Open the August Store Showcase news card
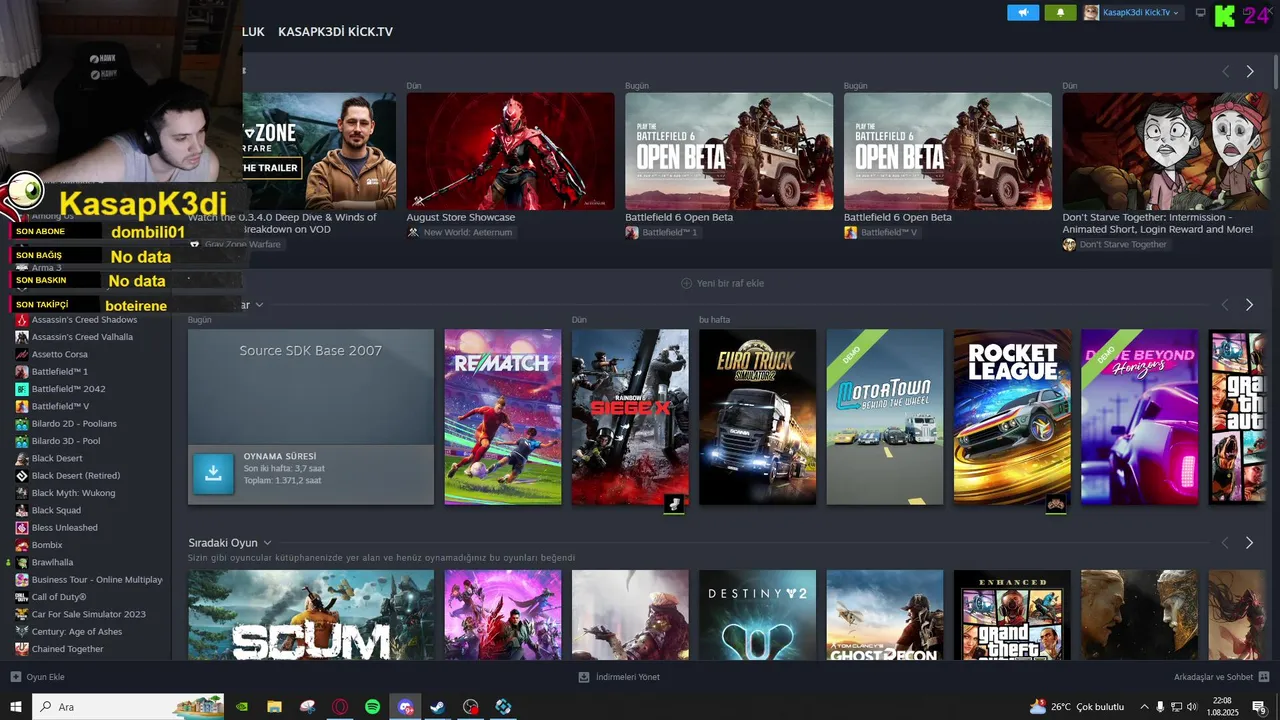Screen dimensions: 1280x720 pyautogui.click(x=510, y=151)
